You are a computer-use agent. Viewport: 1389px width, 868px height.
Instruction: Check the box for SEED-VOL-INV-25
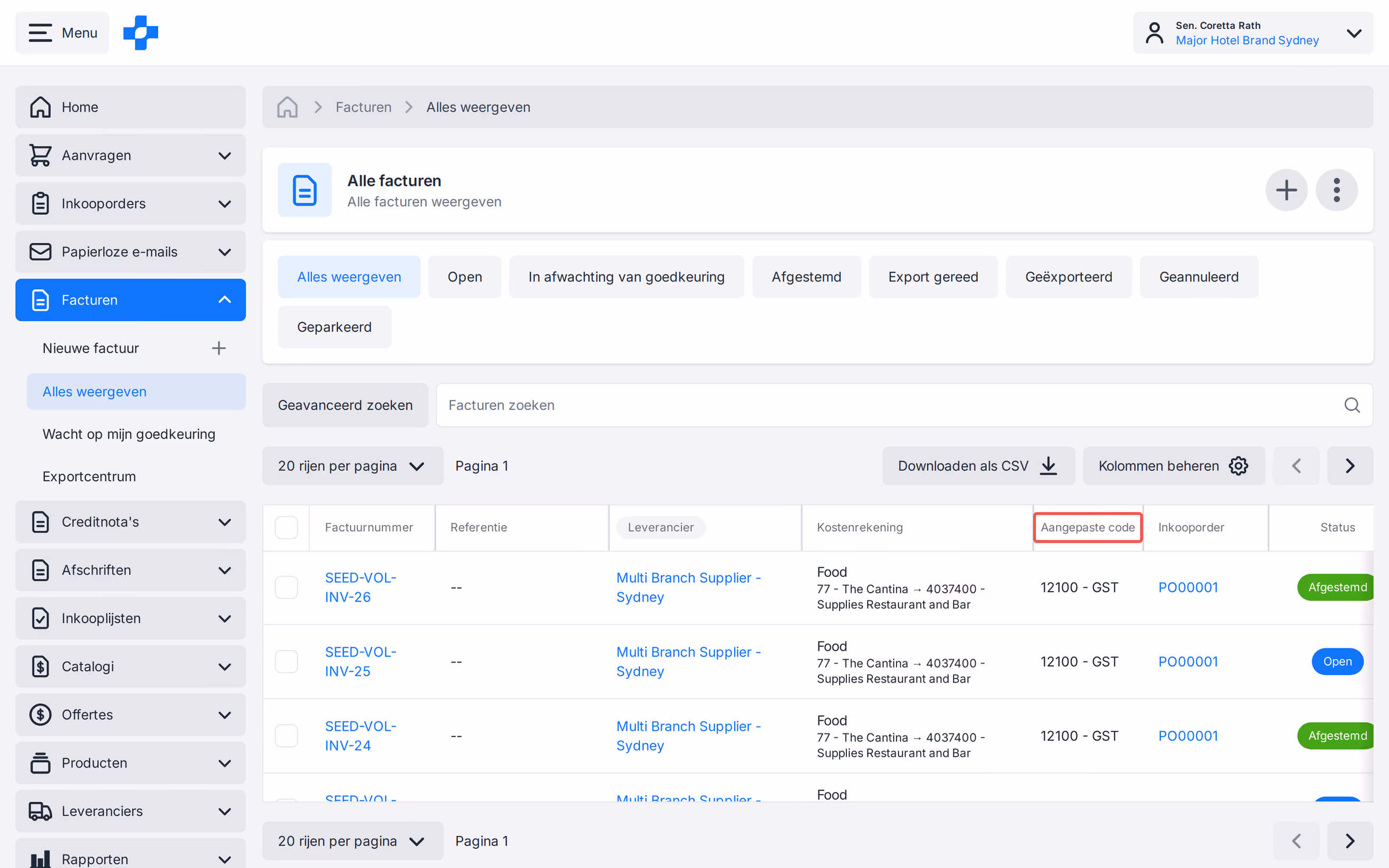tap(286, 661)
